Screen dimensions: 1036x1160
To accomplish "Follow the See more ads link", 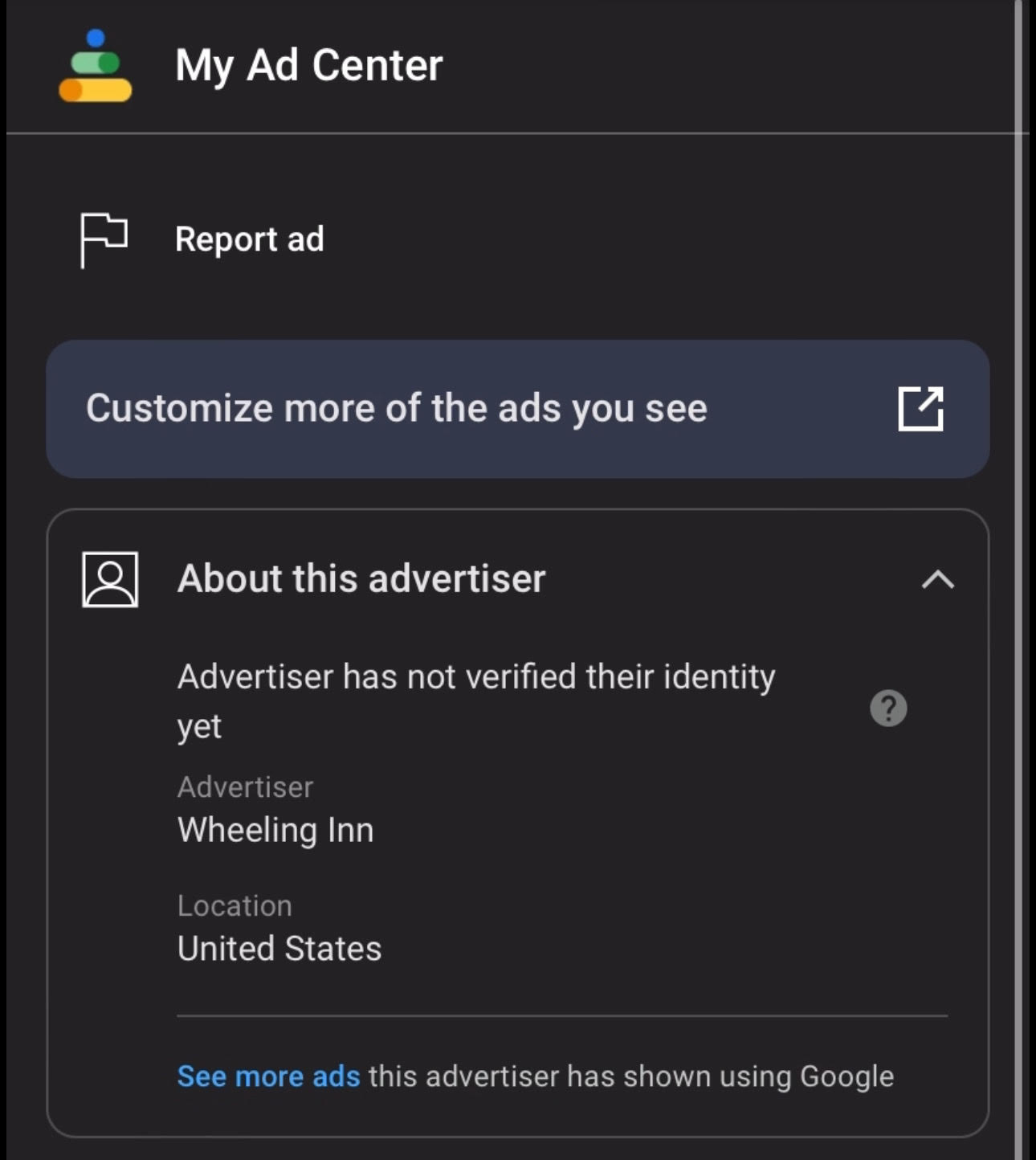I will coord(268,1076).
